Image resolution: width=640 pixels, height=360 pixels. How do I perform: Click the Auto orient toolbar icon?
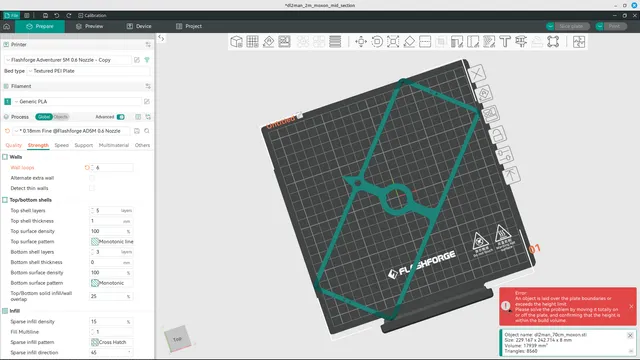[x=269, y=42]
